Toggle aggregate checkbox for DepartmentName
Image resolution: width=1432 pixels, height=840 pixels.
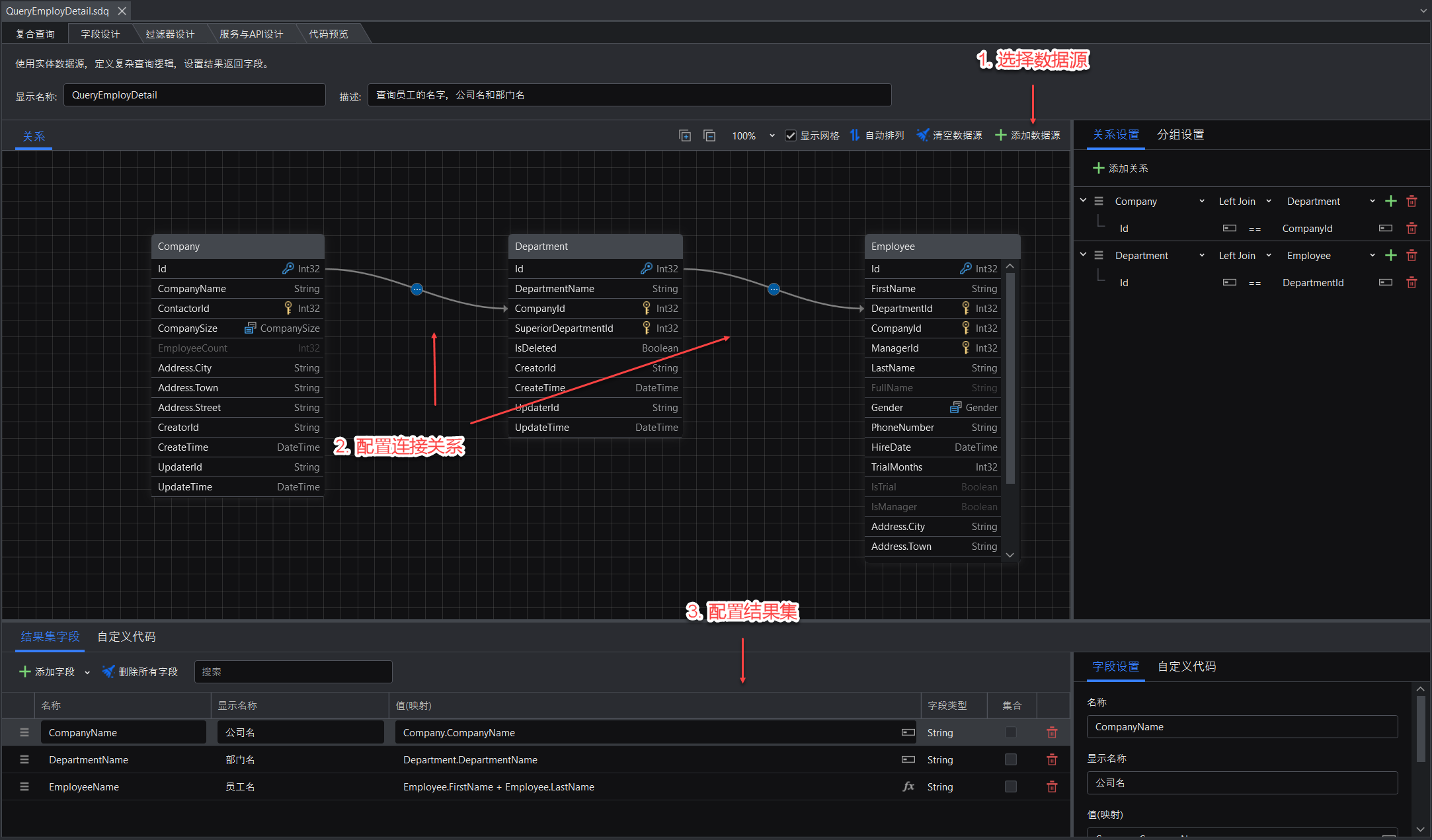click(1011, 759)
